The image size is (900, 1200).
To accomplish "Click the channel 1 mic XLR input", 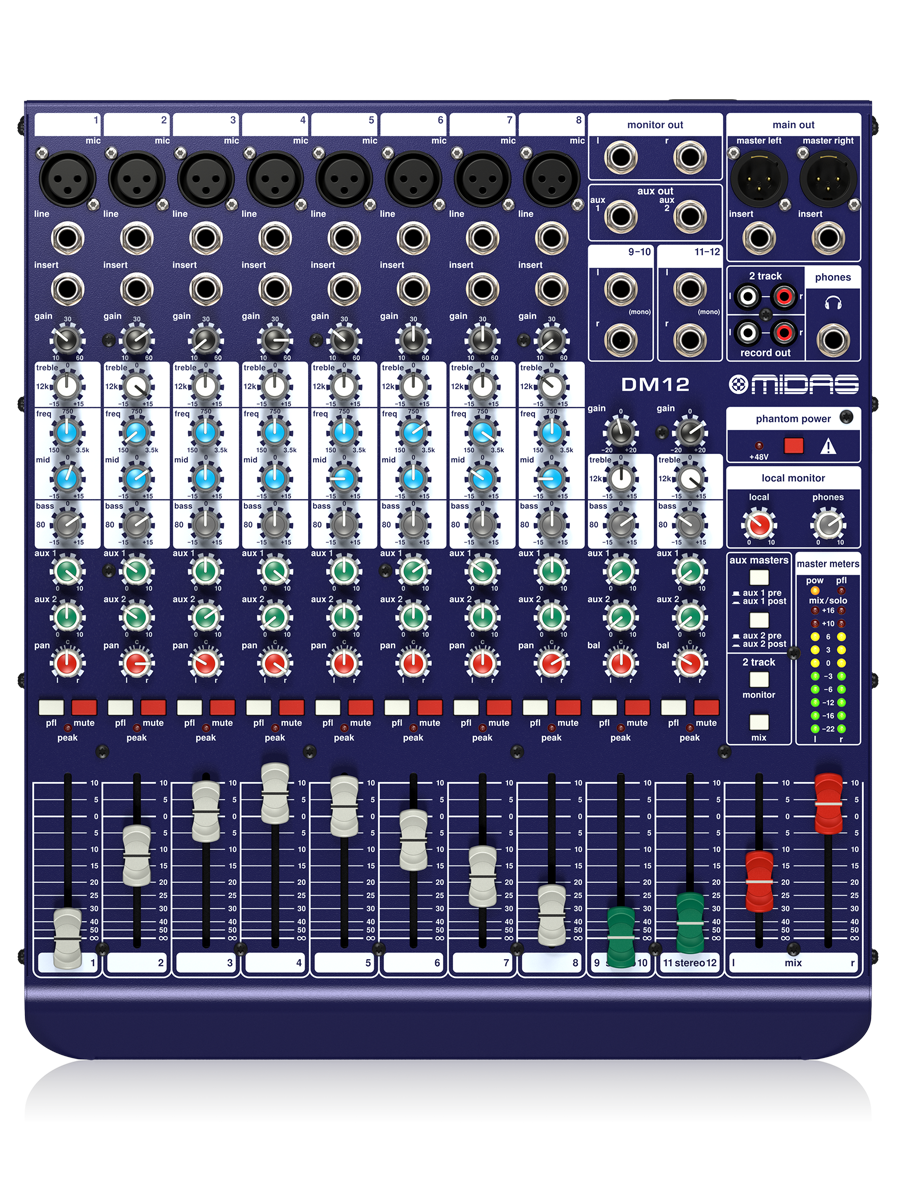I will (x=67, y=179).
